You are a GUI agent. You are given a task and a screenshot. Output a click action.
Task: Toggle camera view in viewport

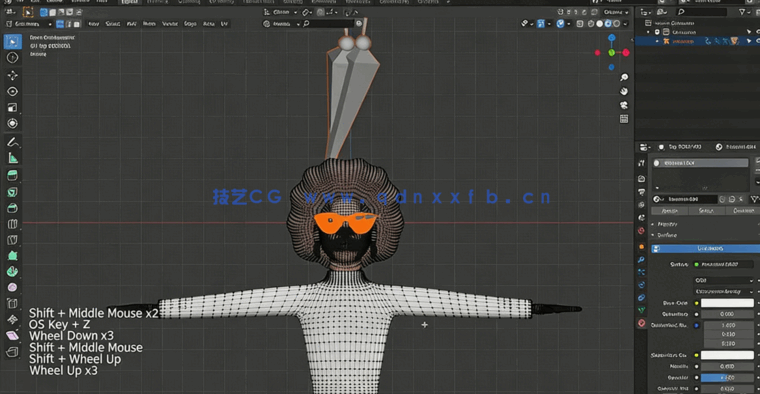[624, 105]
